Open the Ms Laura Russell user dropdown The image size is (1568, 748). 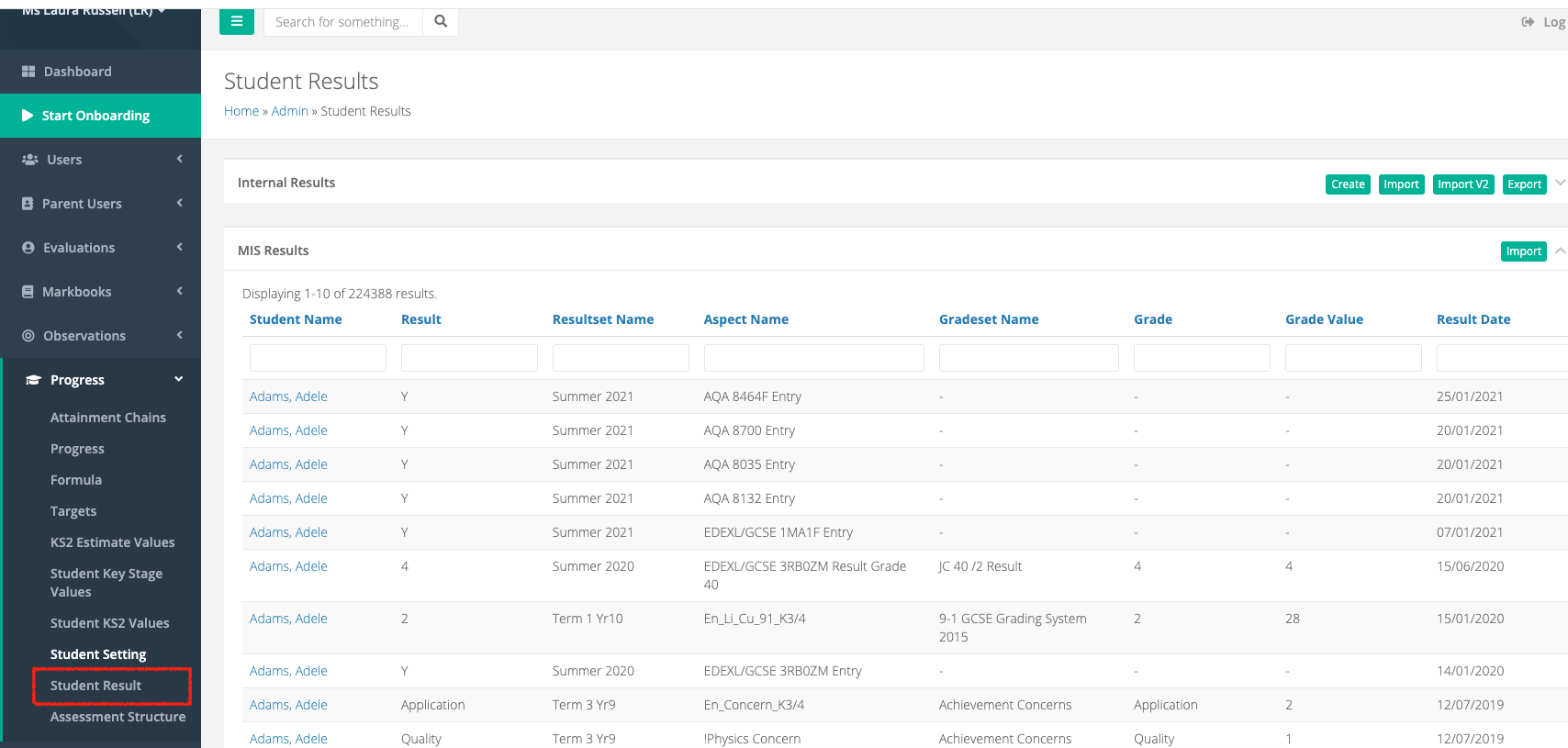click(94, 11)
